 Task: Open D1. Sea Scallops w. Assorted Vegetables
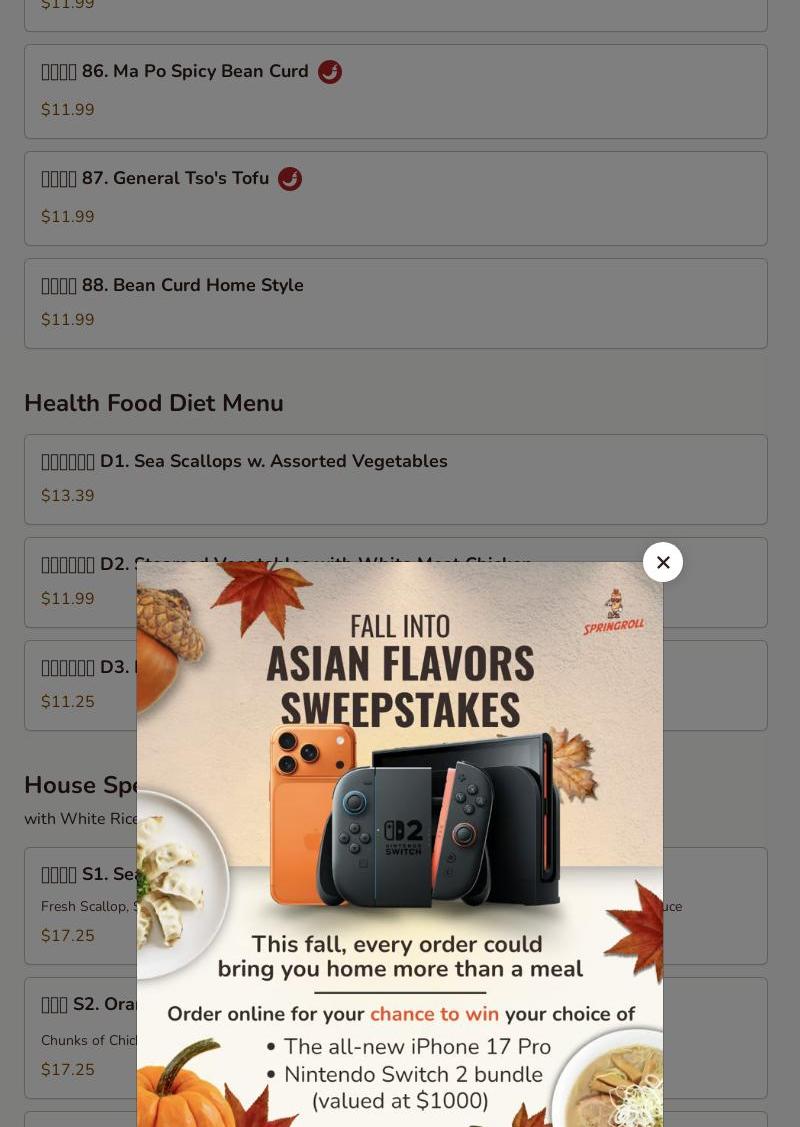click(396, 479)
